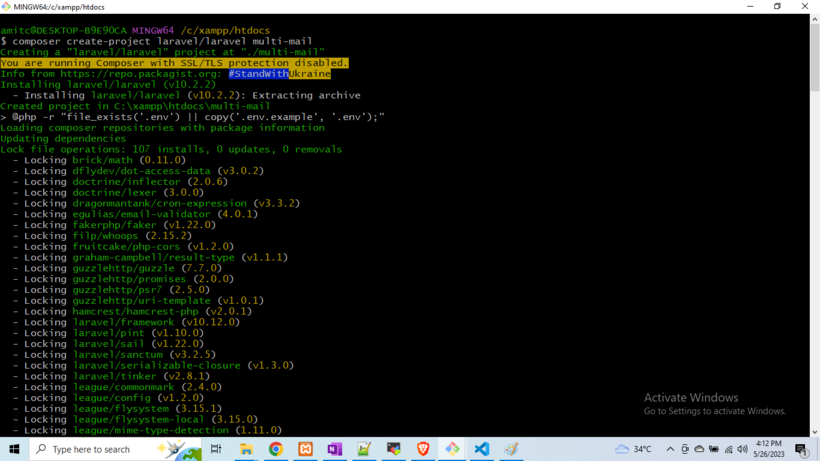The image size is (820, 461).
Task: Click the repo.packagist.org URL in terminal output
Action: click(138, 74)
